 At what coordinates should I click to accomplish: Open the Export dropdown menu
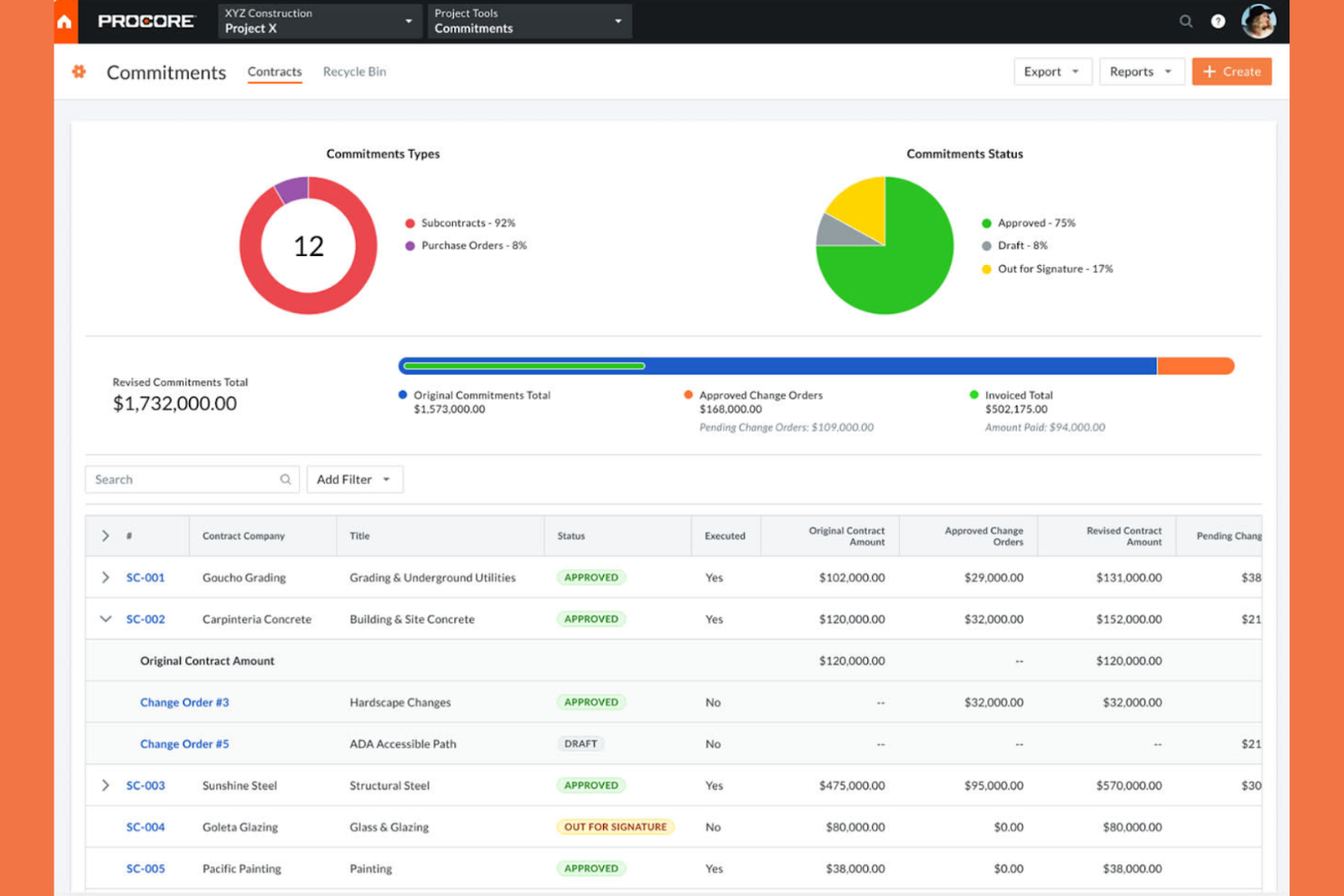(1052, 72)
